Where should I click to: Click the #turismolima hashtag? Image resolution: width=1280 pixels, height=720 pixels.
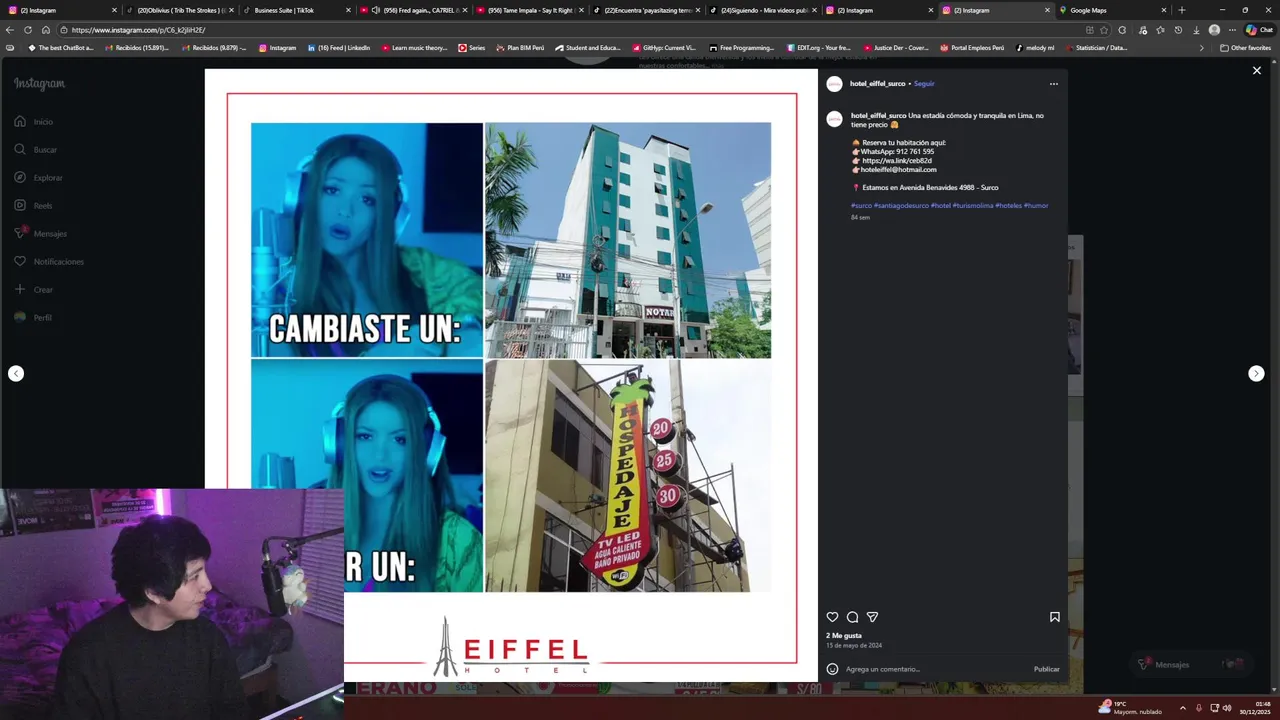click(x=973, y=205)
